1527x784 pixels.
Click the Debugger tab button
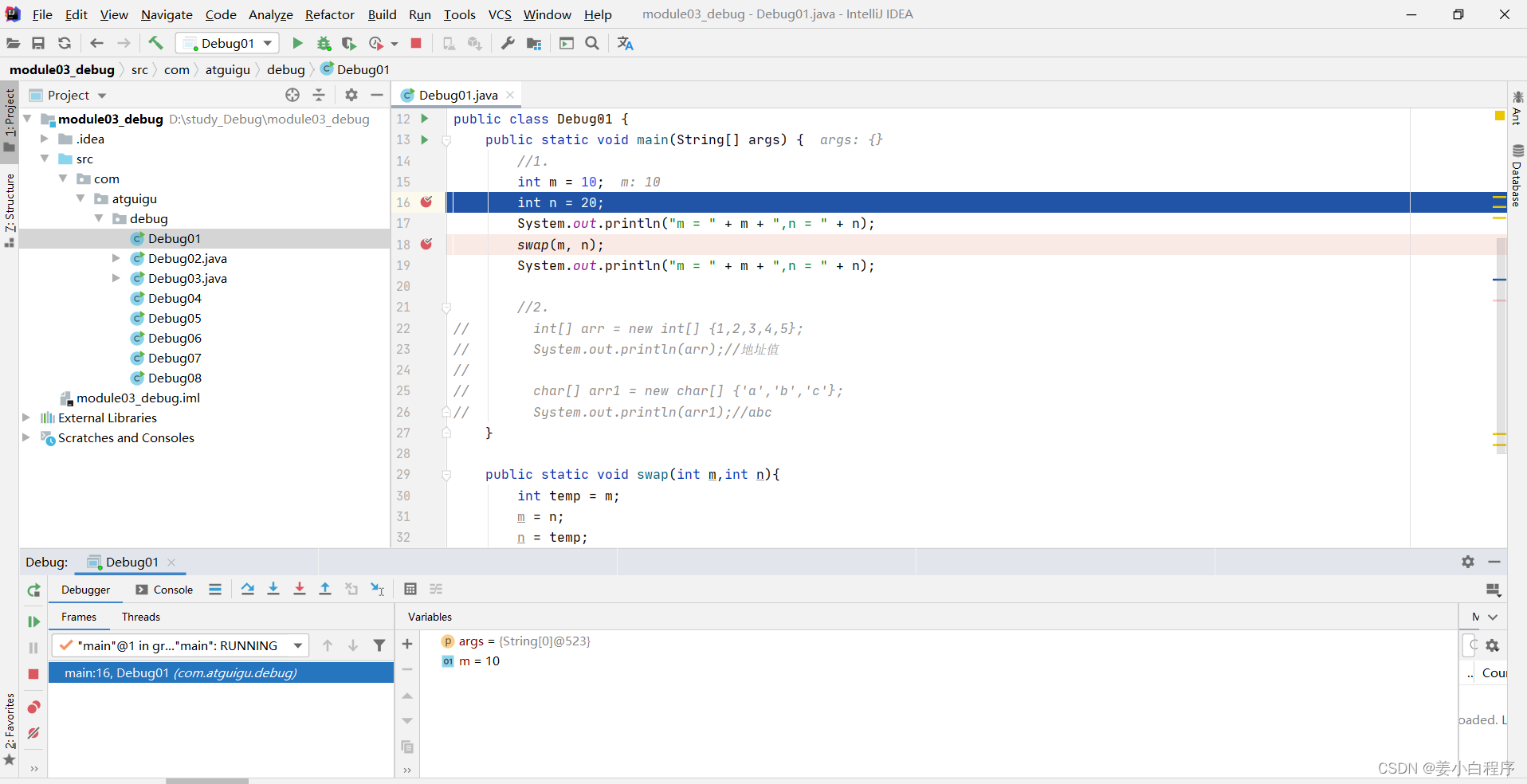coord(86,590)
